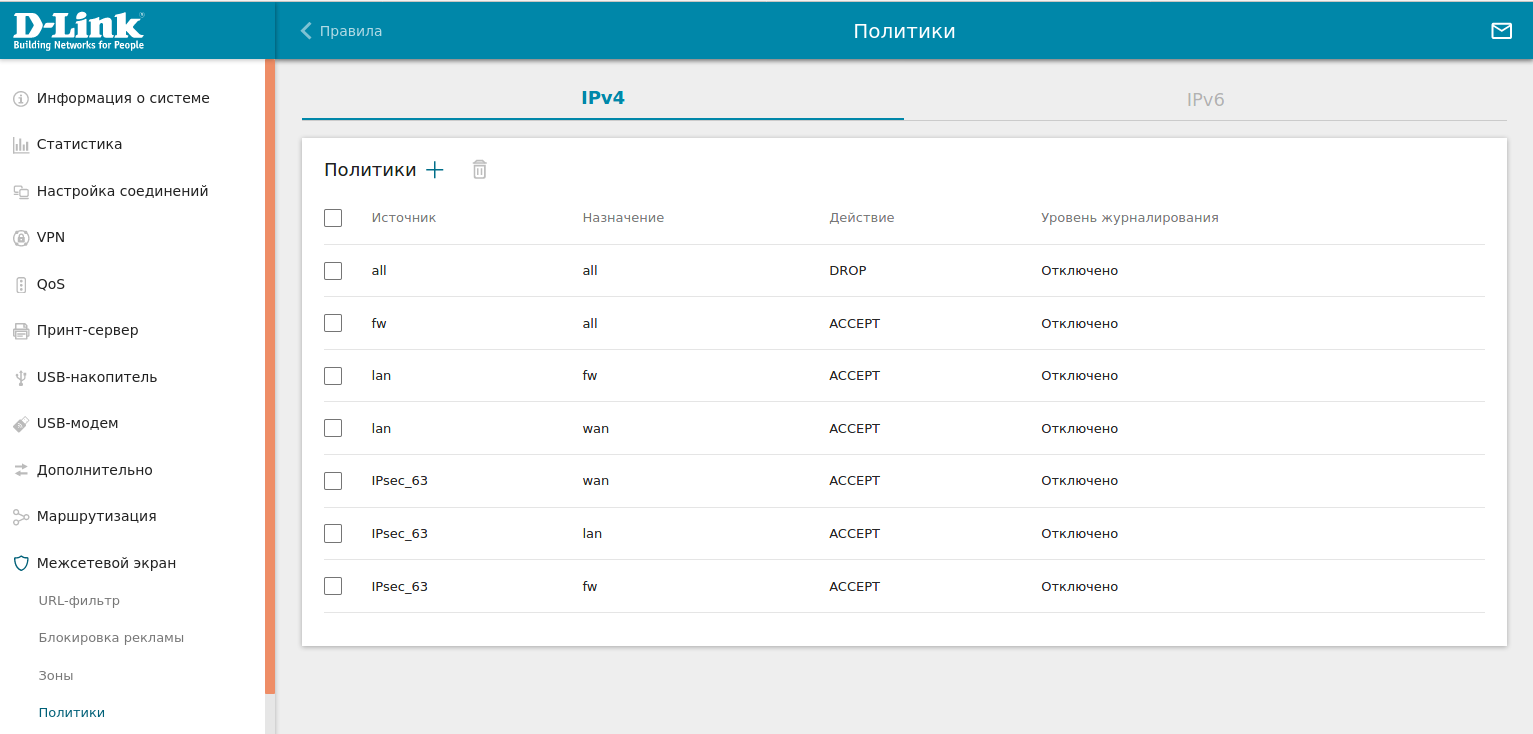This screenshot has height=734, width=1533.
Task: Click the plus icon to add policy
Action: tap(435, 170)
